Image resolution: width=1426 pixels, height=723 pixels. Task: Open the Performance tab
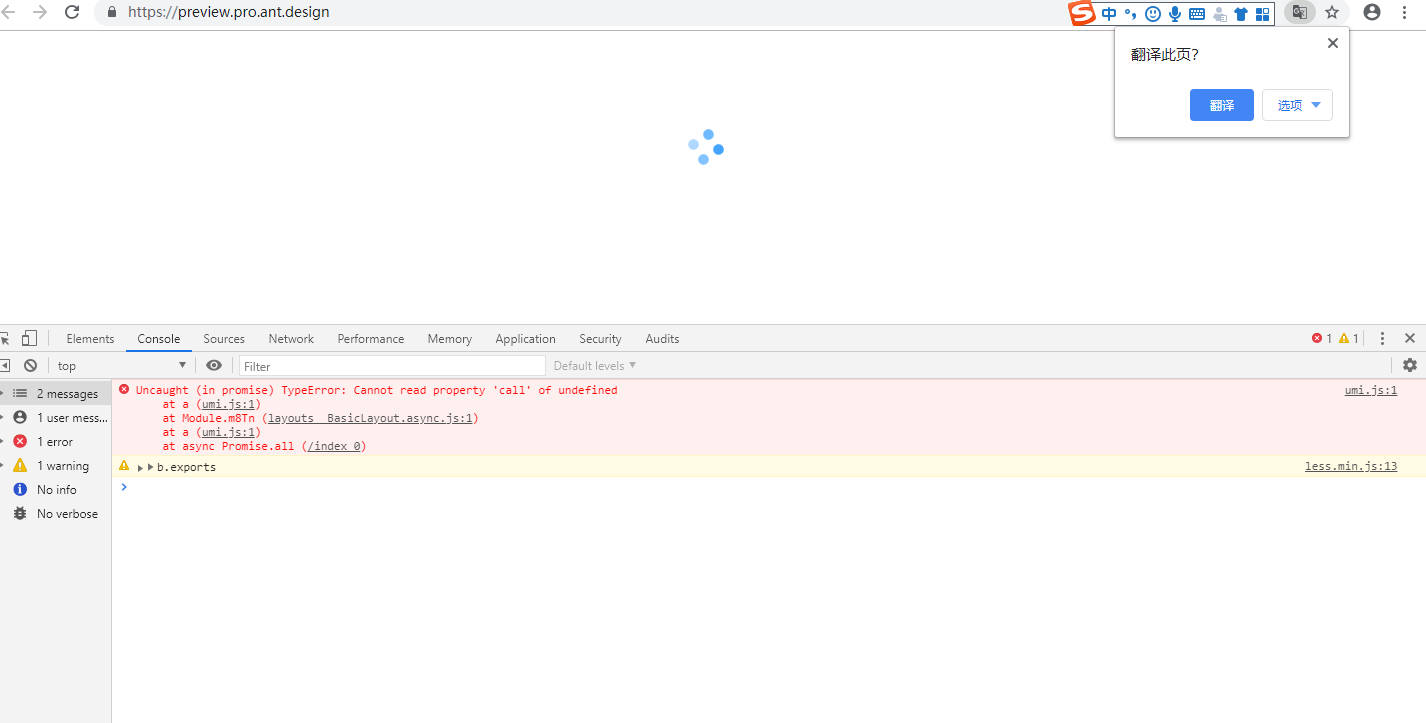pyautogui.click(x=371, y=338)
